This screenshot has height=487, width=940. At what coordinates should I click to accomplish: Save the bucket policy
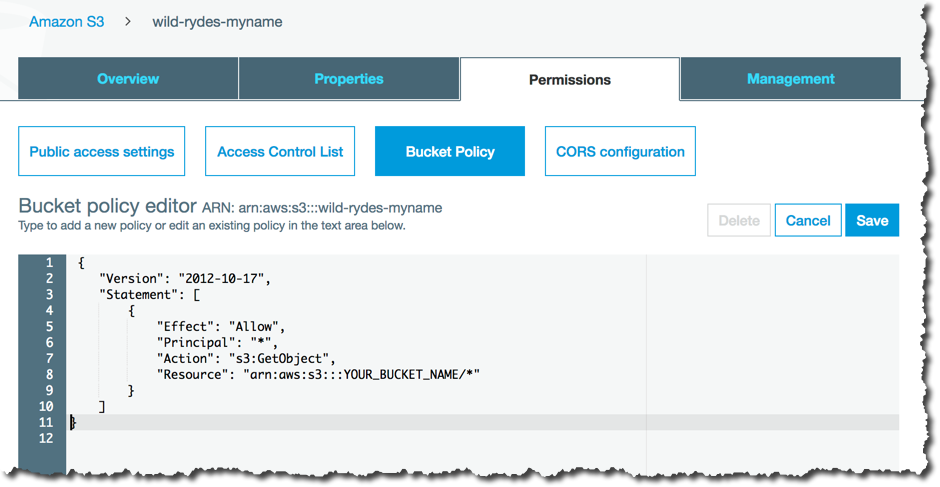[872, 220]
